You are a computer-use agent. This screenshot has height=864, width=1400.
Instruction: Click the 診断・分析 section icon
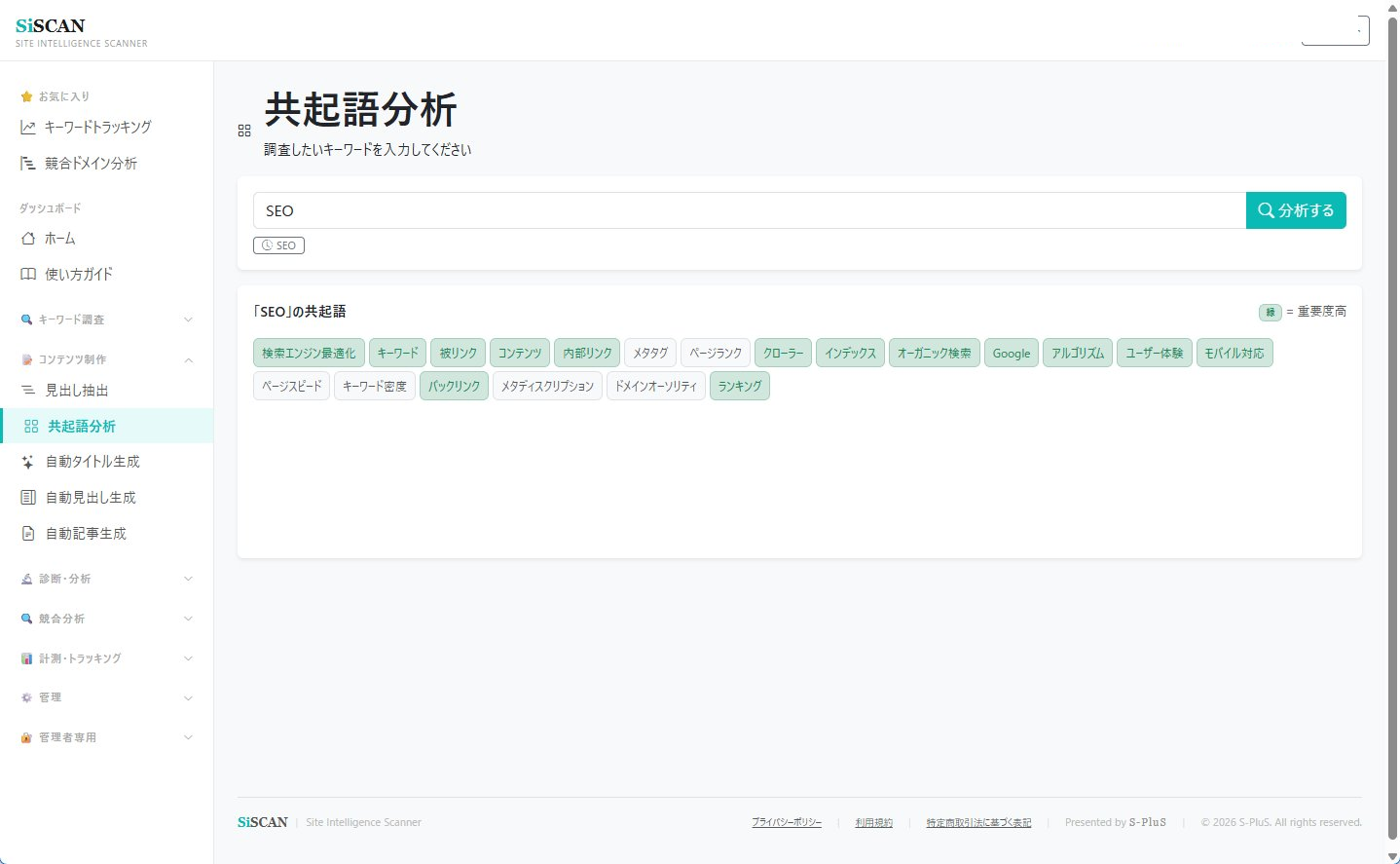26,580
